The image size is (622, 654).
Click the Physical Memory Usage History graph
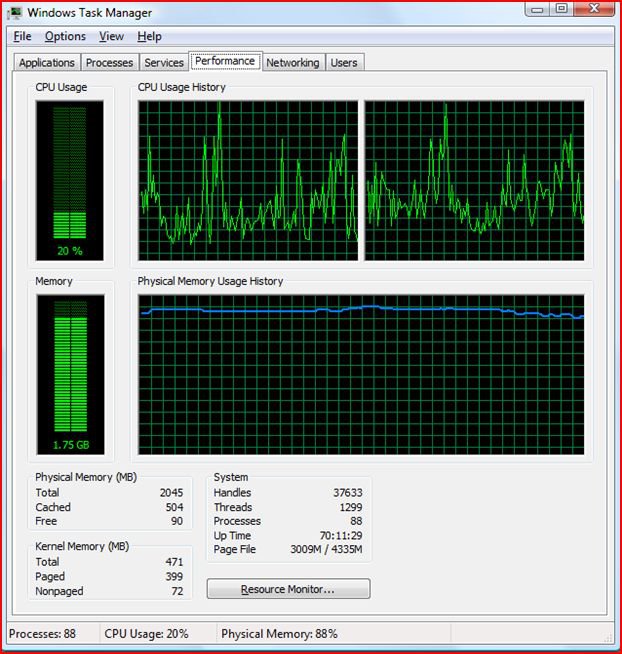[361, 375]
